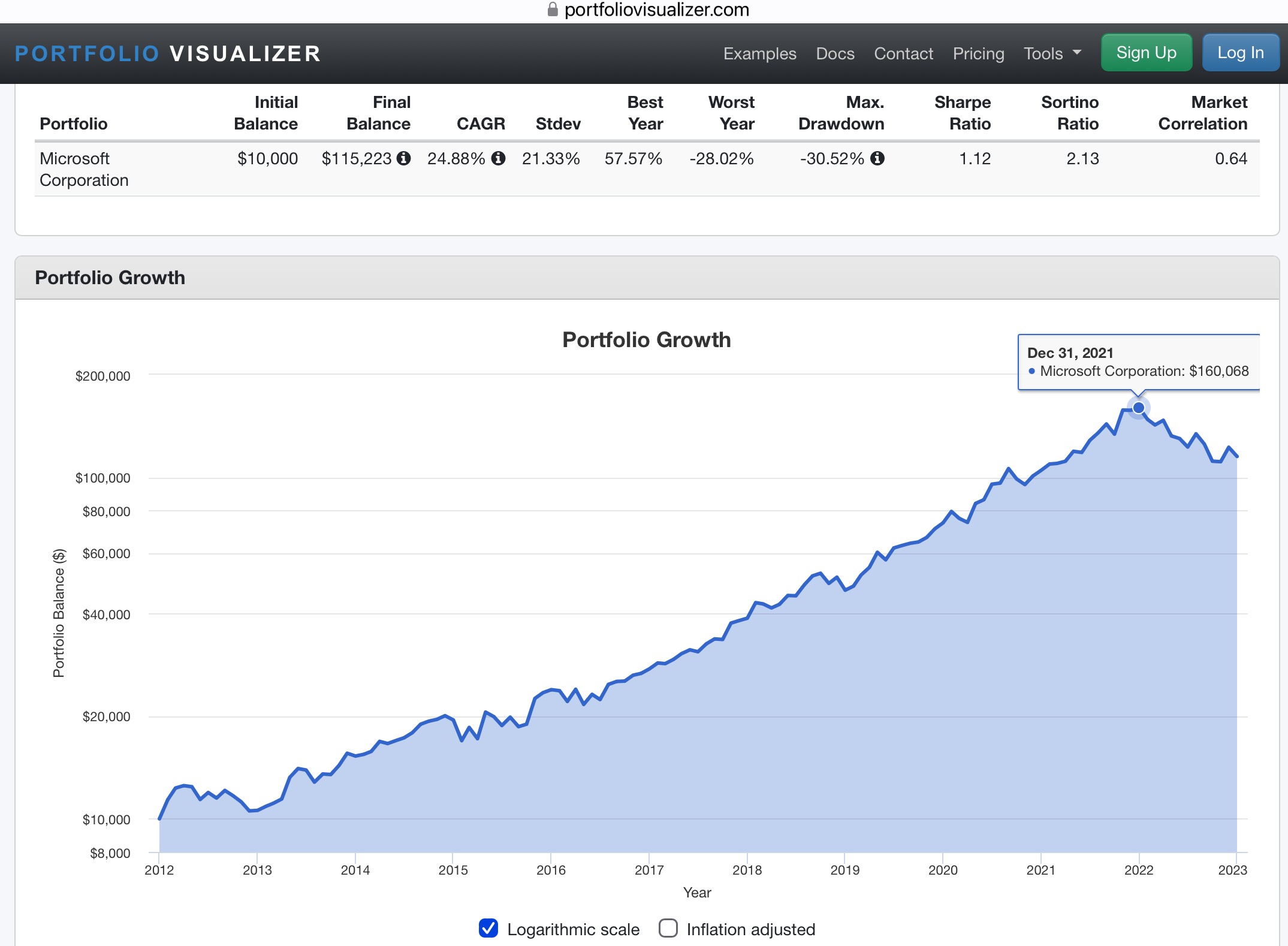1288x946 pixels.
Task: Click the 21.33% Stdev value
Action: 551,158
